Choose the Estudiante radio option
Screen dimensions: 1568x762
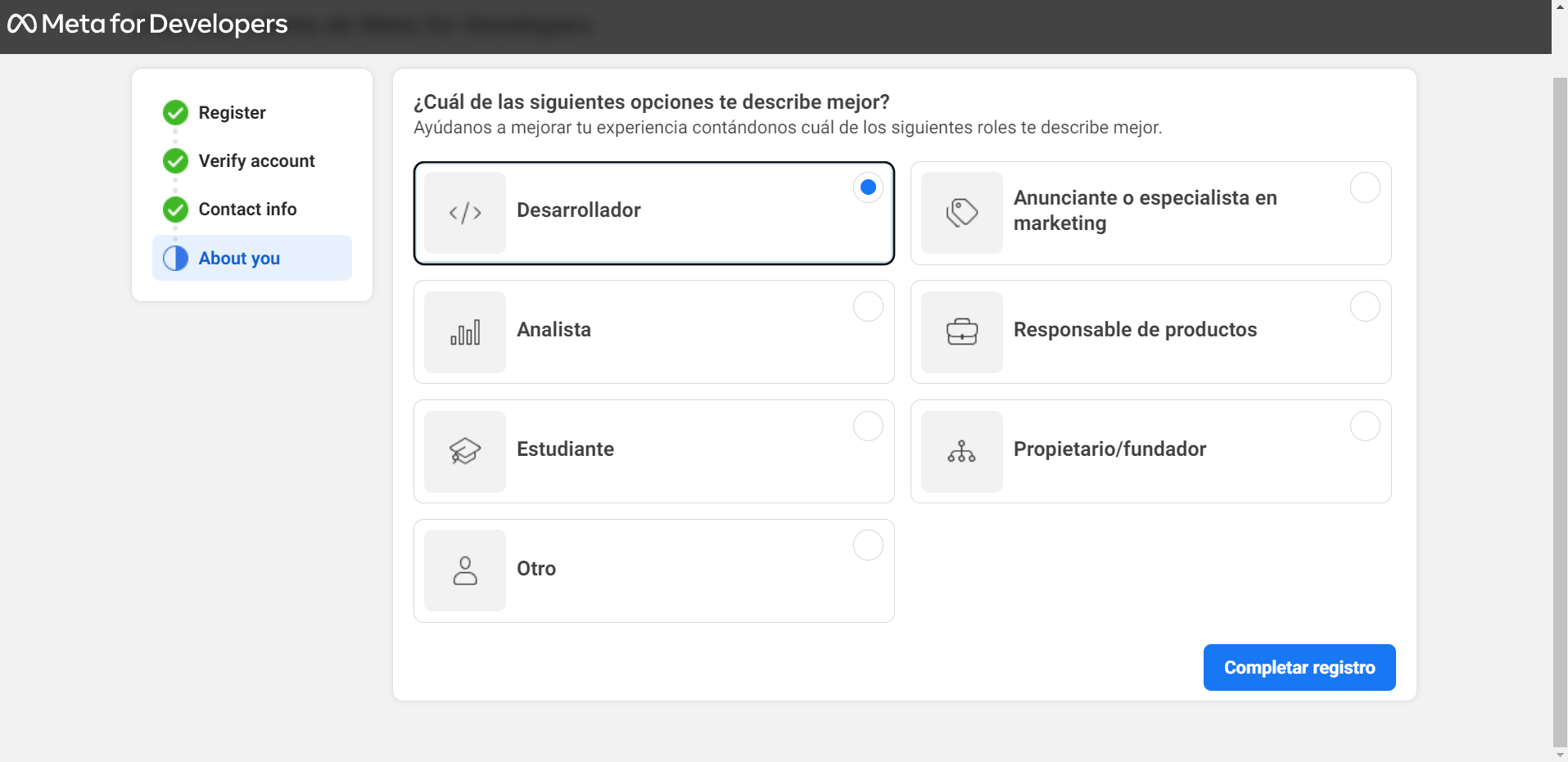click(868, 426)
